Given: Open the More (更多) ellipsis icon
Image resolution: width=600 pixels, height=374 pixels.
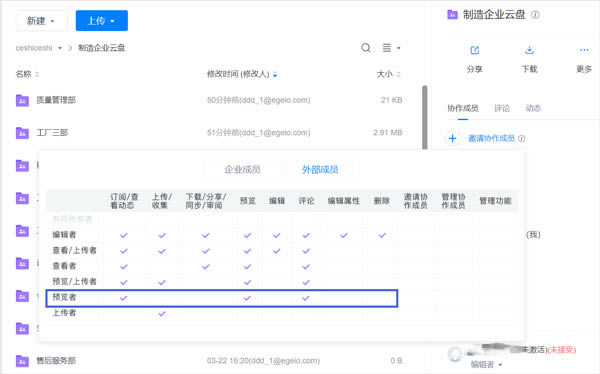Looking at the screenshot, I should pos(584,50).
